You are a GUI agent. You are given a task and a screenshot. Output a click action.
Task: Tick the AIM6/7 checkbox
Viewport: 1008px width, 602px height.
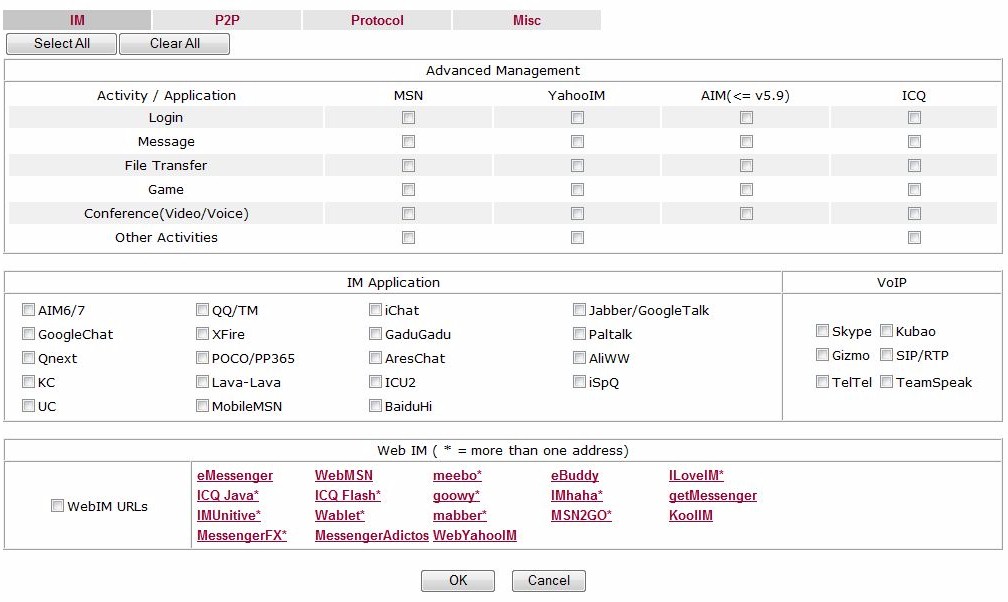click(28, 310)
